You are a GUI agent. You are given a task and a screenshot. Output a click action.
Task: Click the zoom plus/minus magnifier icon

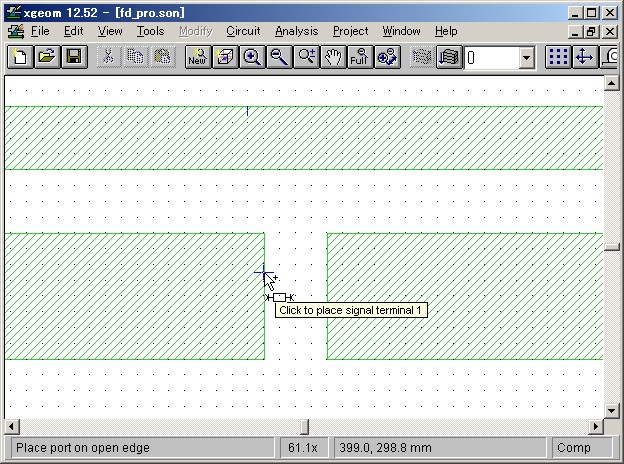tap(306, 57)
